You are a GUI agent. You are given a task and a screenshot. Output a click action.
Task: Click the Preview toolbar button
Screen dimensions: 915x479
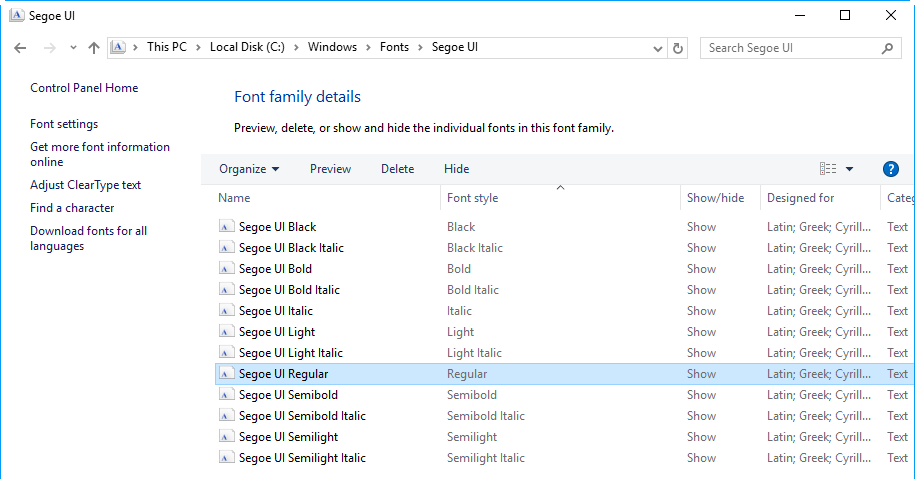[330, 169]
